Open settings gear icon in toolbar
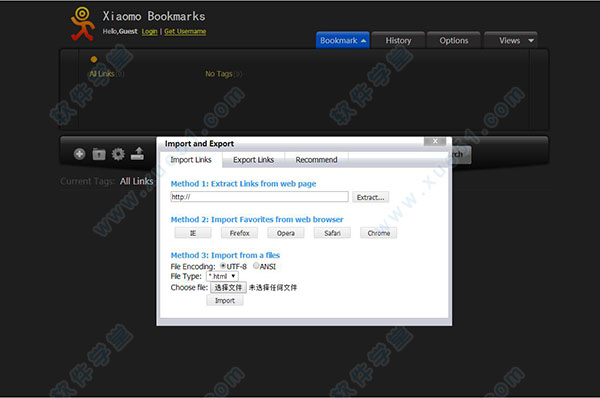Screen dimensions: 600x398 tap(118, 154)
